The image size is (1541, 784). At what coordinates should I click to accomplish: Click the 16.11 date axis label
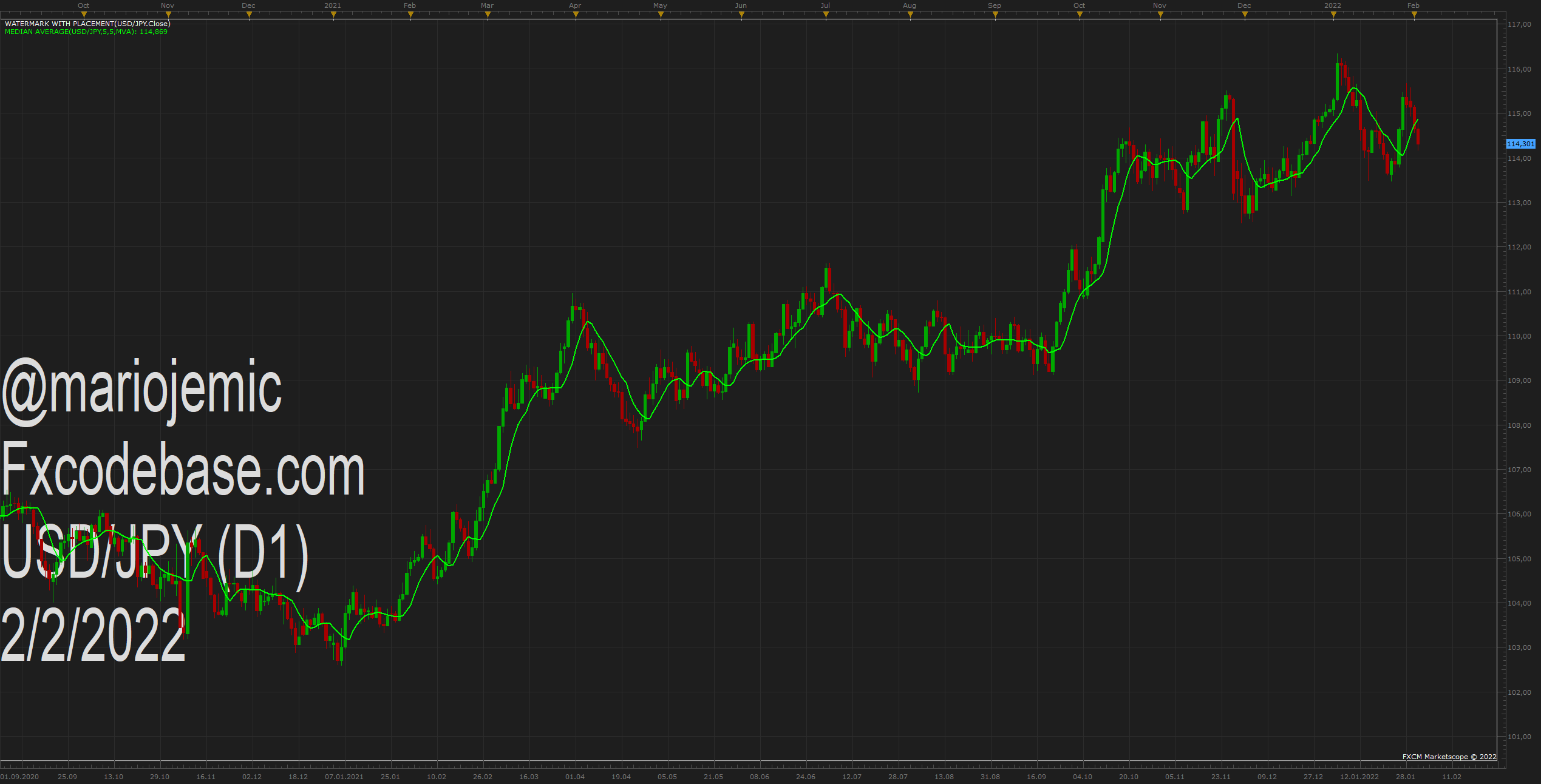tap(206, 777)
